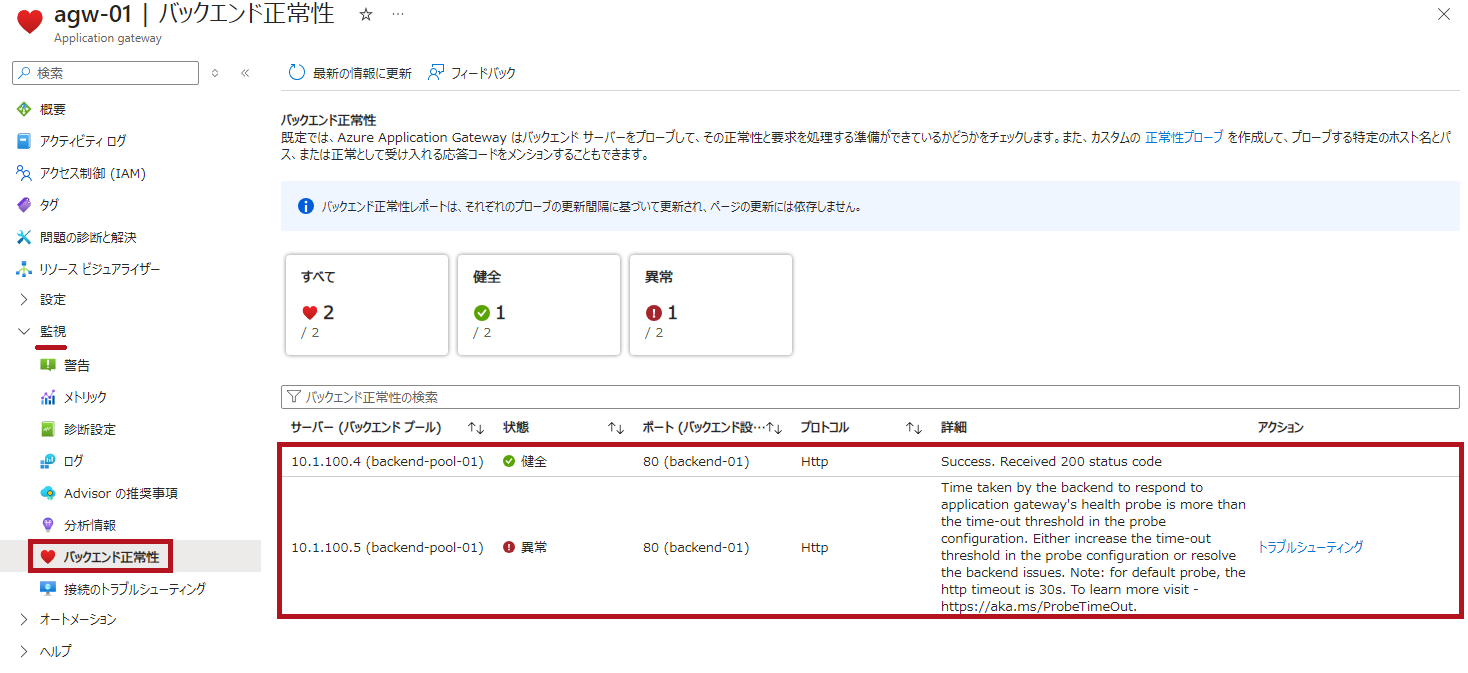1468x673 pixels.
Task: Click the アクティビティ ログ icon
Action: click(x=25, y=141)
